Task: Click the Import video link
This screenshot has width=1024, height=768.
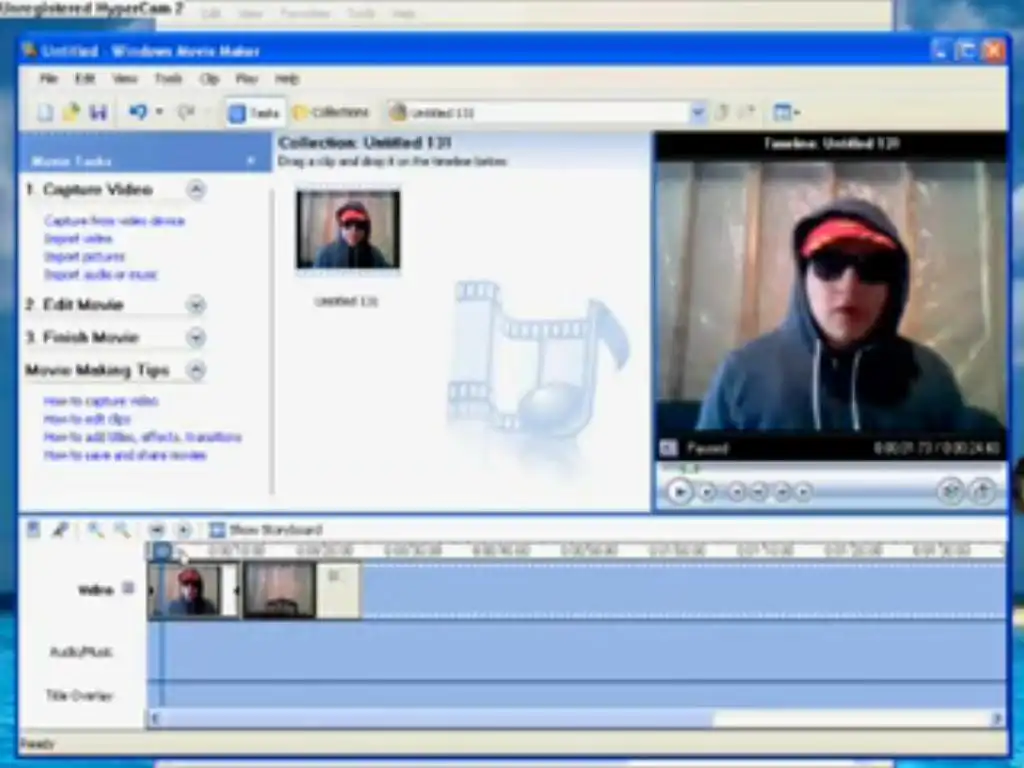Action: coord(78,238)
